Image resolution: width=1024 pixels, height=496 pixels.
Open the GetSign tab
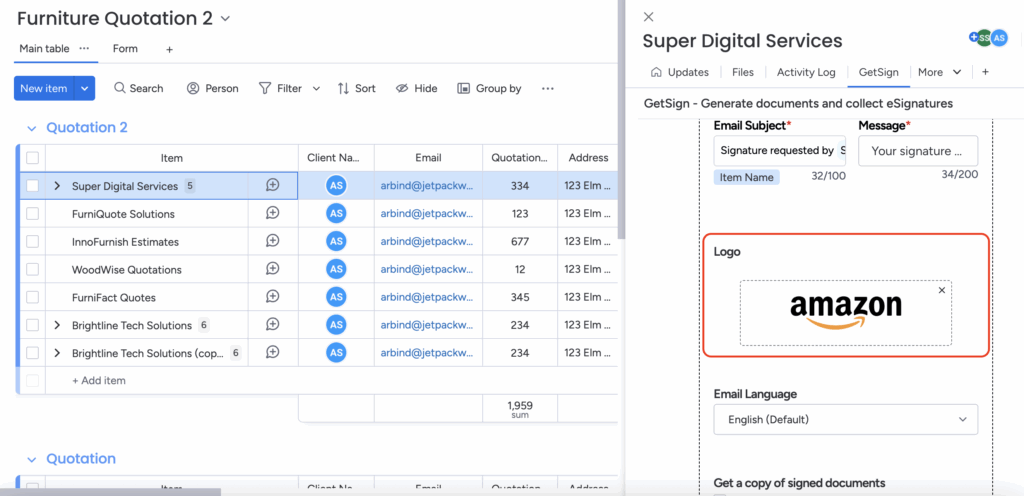[x=878, y=72]
